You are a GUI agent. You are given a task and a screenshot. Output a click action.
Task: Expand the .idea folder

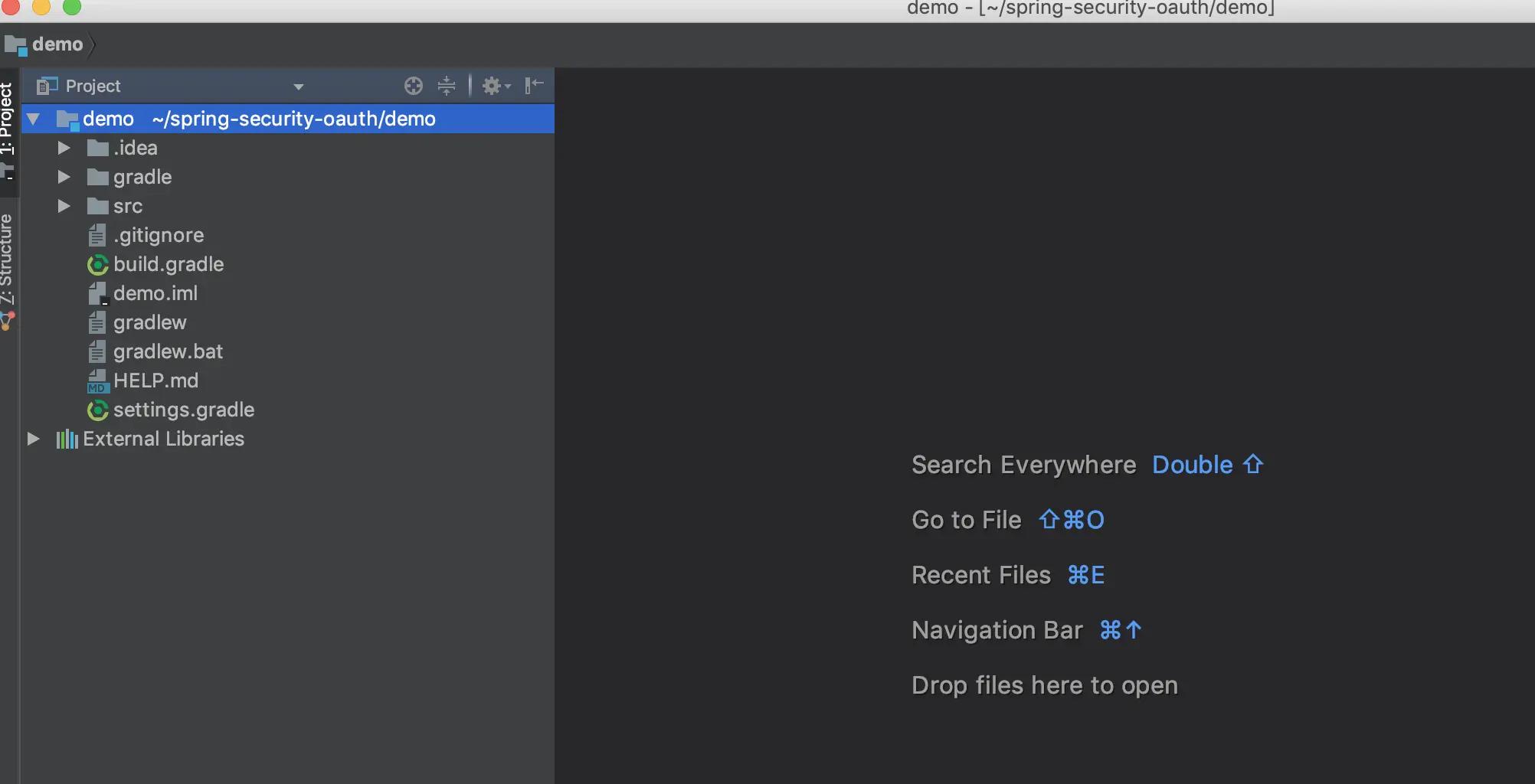click(x=64, y=148)
